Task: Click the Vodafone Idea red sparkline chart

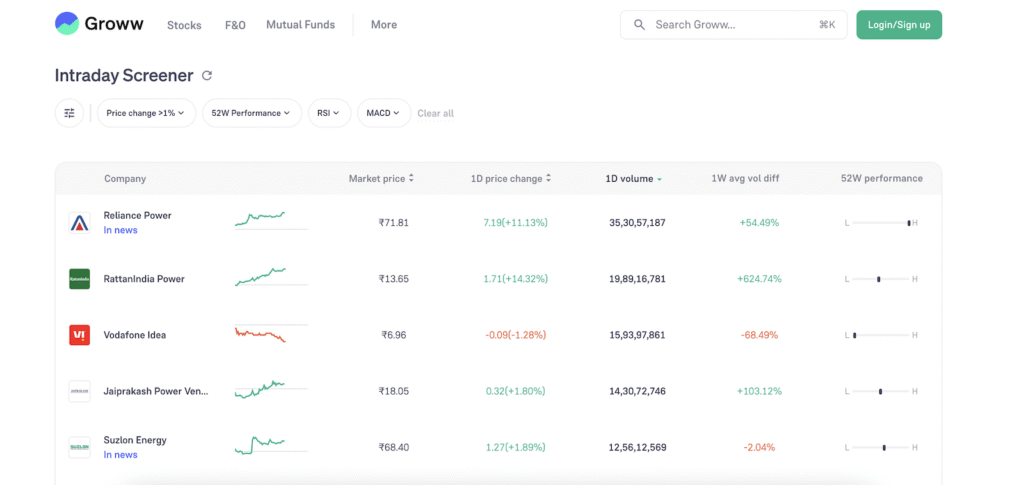Action: pyautogui.click(x=271, y=334)
